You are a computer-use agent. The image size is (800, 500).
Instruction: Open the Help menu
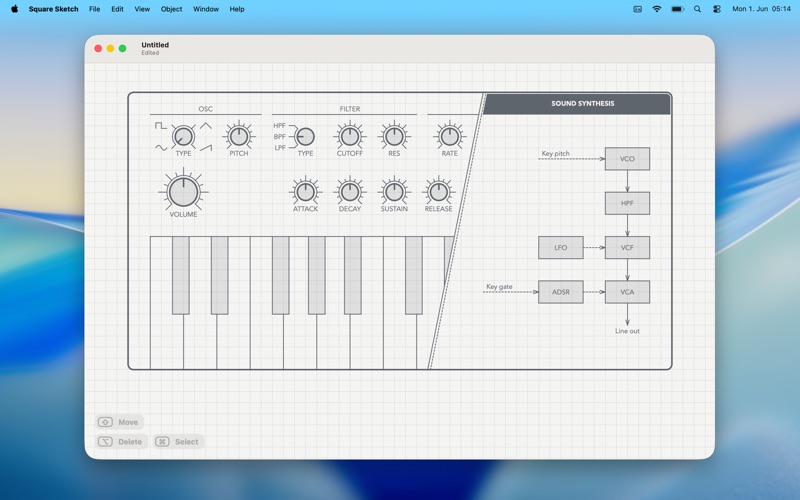click(x=237, y=9)
